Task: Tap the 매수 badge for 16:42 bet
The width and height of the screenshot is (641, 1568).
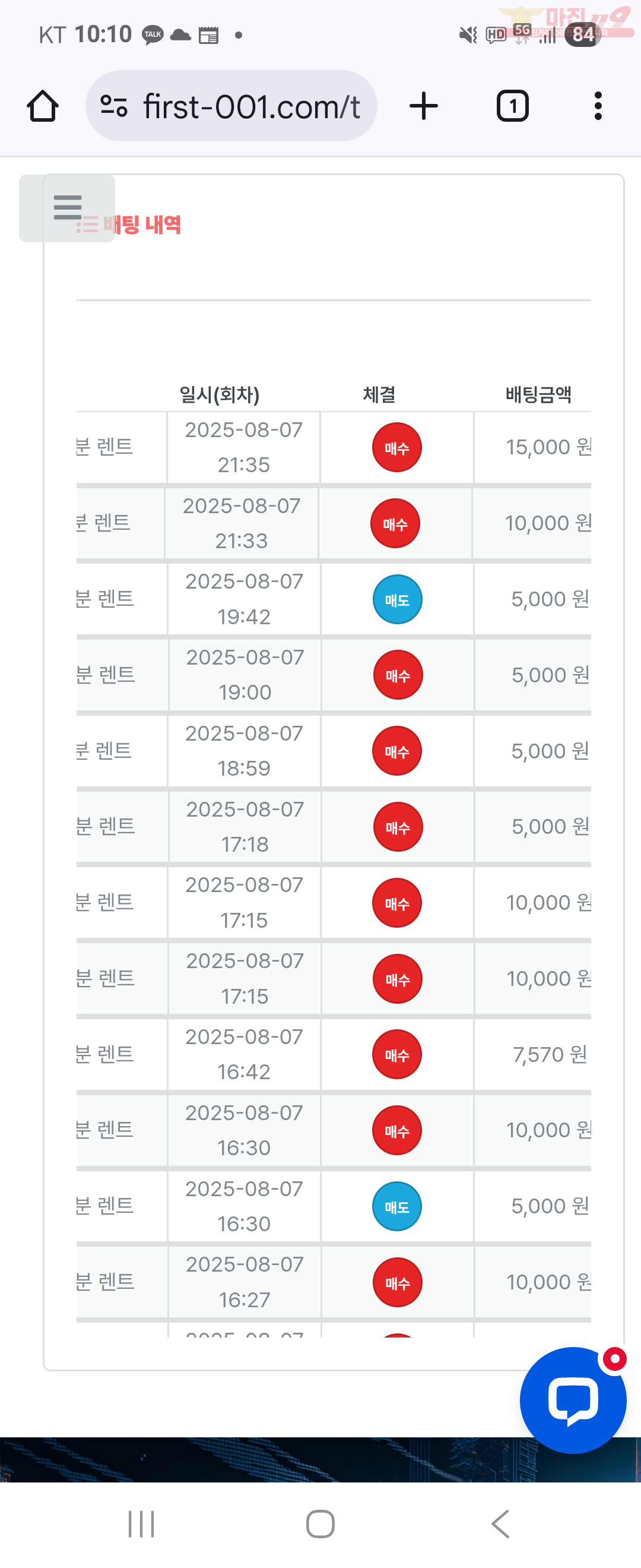Action: click(x=396, y=1054)
